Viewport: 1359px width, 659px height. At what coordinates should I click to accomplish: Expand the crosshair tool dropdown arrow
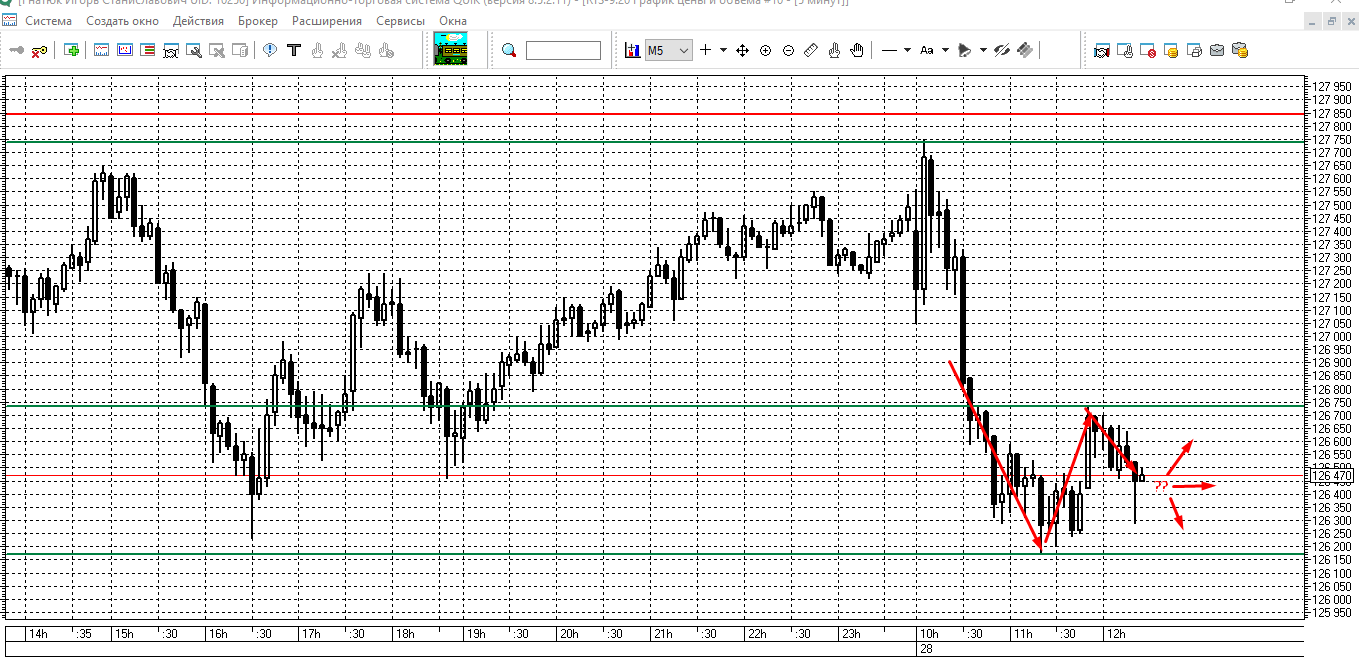(723, 50)
